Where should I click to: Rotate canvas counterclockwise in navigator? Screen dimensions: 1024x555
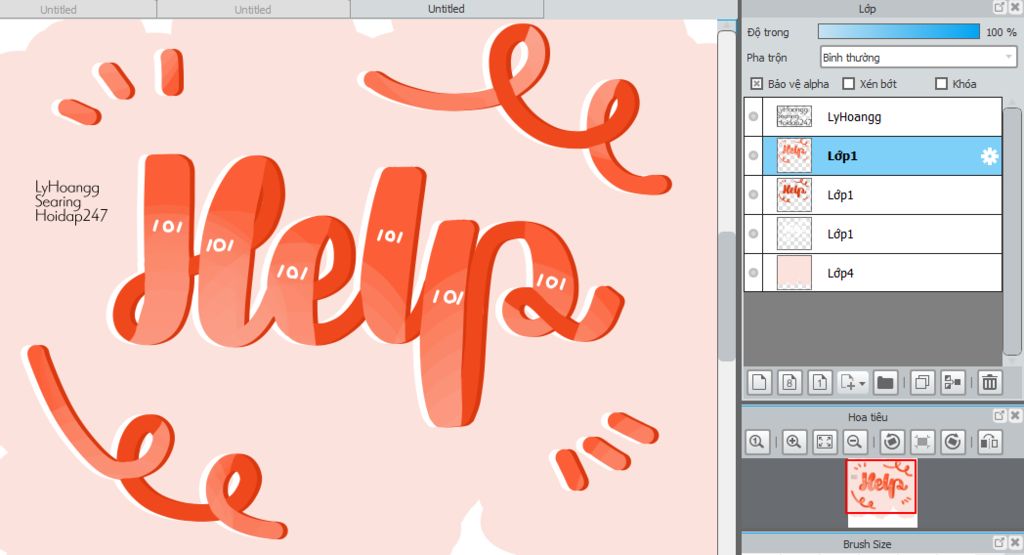coord(891,442)
